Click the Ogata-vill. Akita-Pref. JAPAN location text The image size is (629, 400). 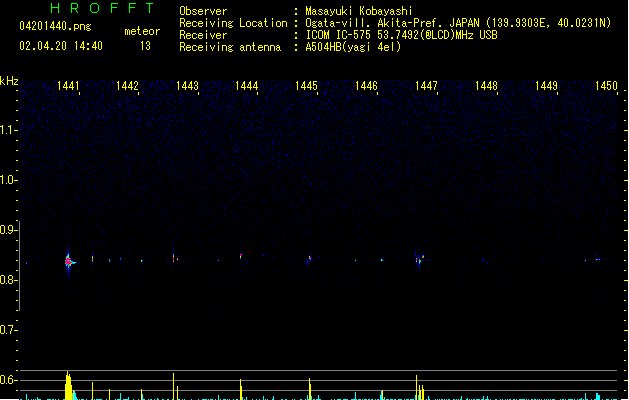(x=392, y=23)
